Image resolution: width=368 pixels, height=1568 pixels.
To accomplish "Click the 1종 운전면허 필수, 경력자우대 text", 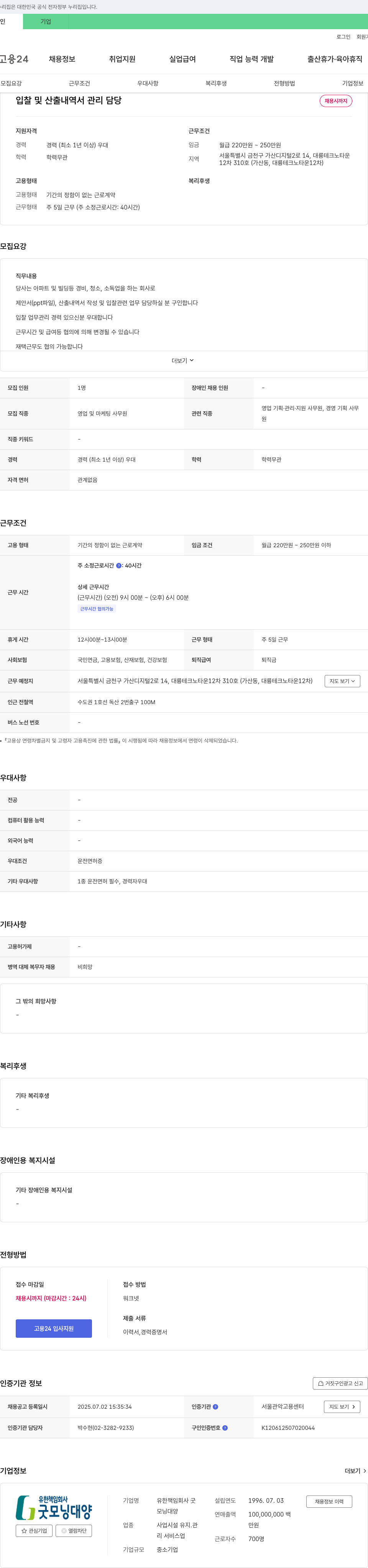I will [112, 881].
